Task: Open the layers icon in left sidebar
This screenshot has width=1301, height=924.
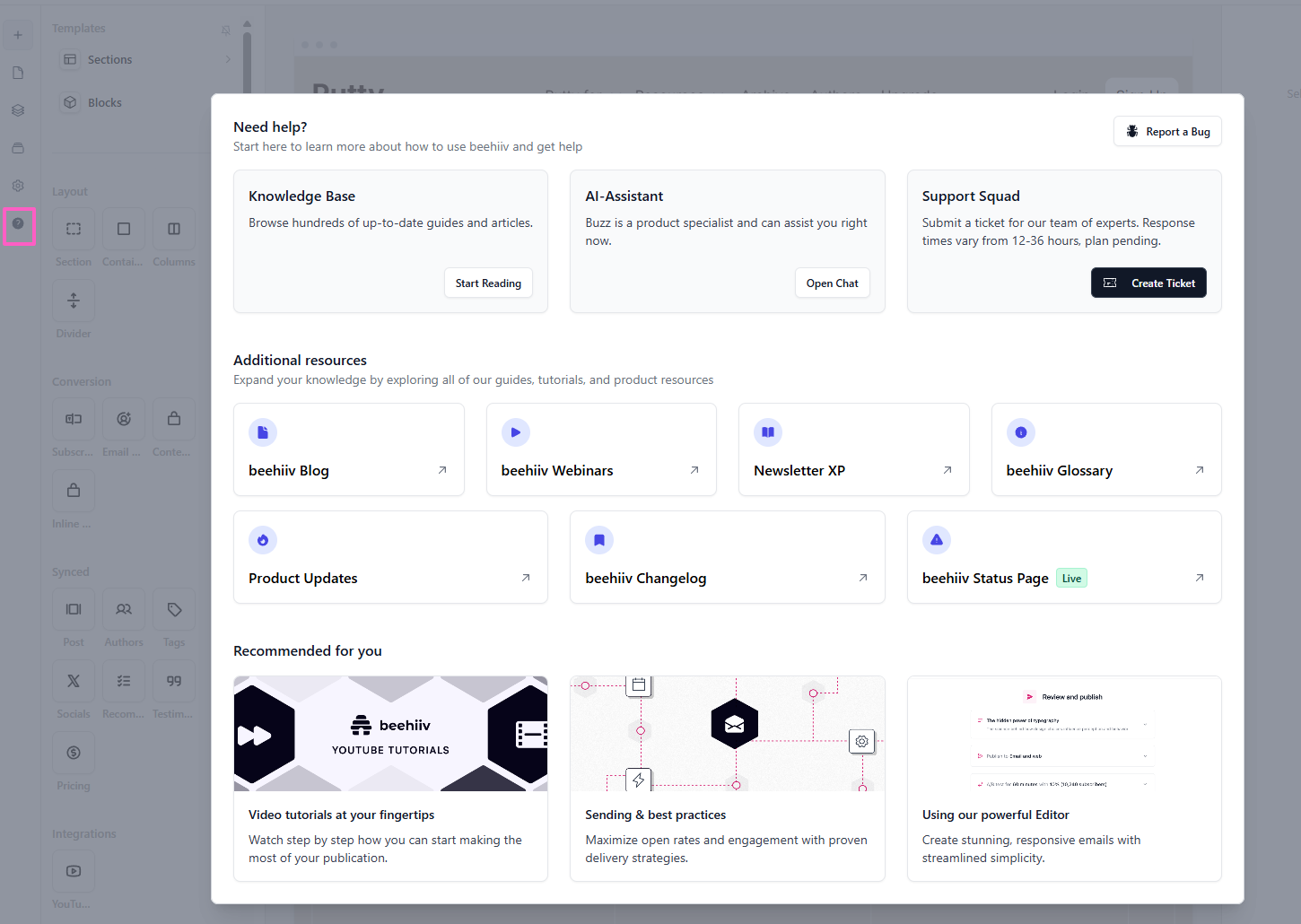Action: [x=18, y=110]
